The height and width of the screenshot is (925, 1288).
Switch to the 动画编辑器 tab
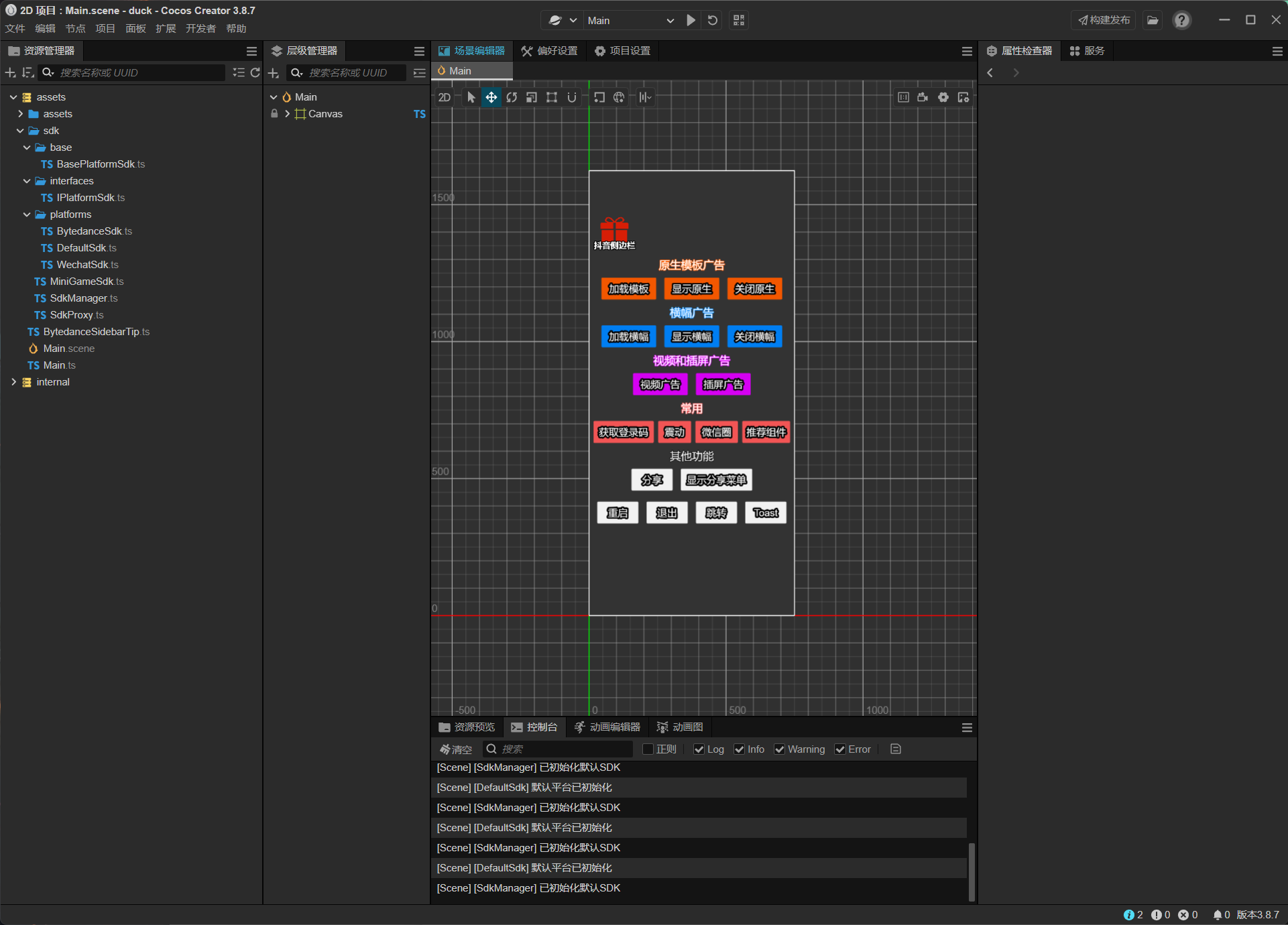point(607,727)
